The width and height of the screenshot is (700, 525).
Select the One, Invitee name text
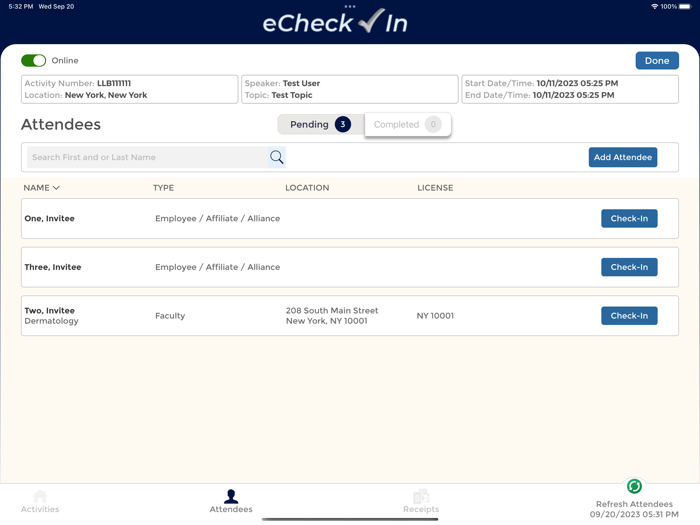click(x=50, y=218)
